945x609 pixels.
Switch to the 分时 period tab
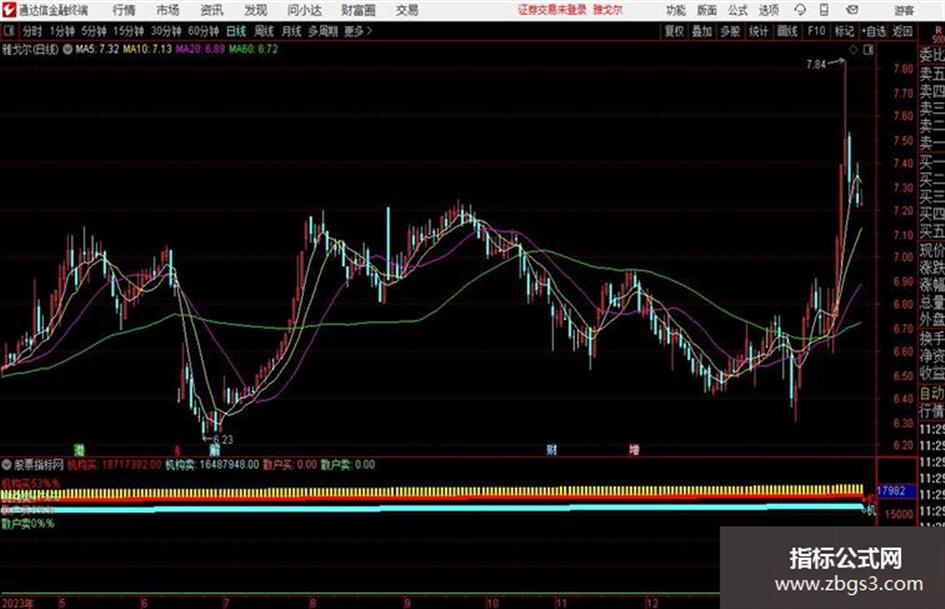[x=32, y=31]
